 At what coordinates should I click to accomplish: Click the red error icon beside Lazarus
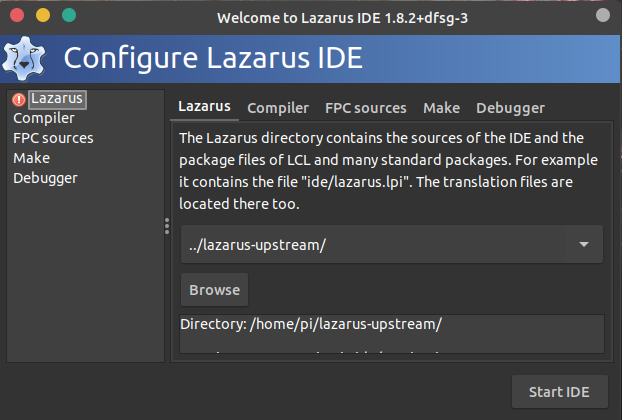tap(19, 100)
